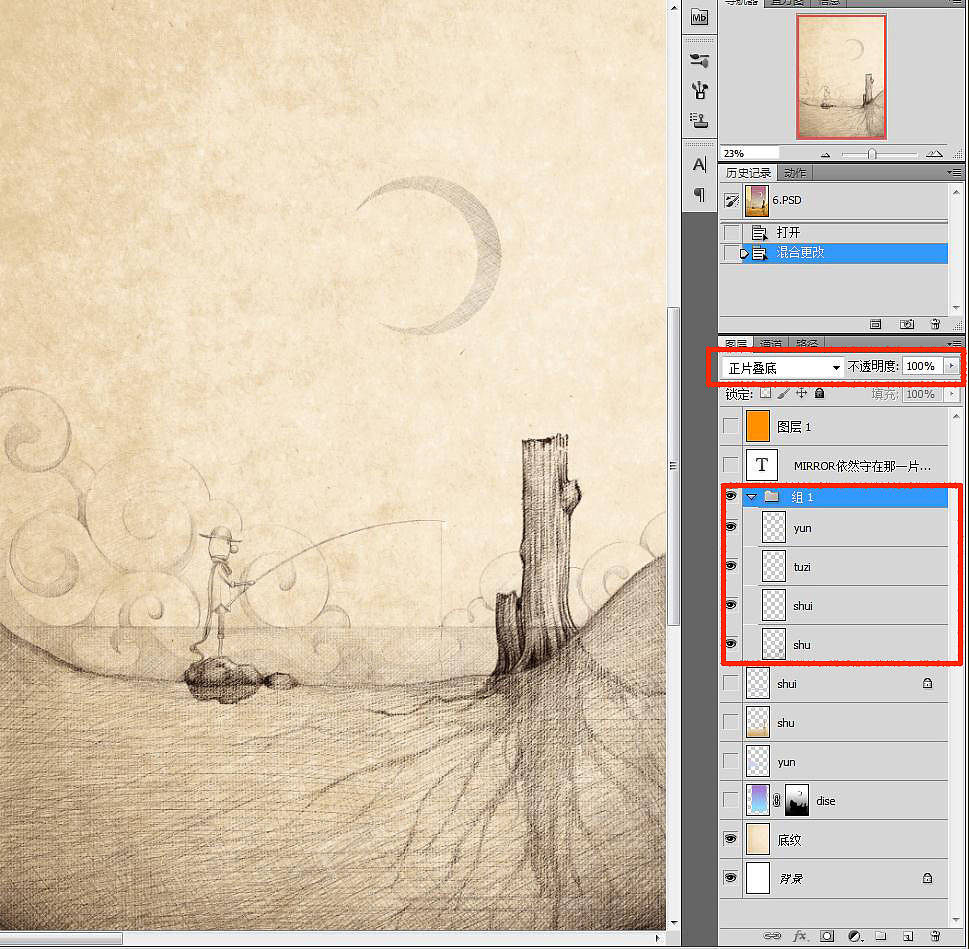Create a new layer via bottom icon
The height and width of the screenshot is (949, 969).
click(x=907, y=936)
